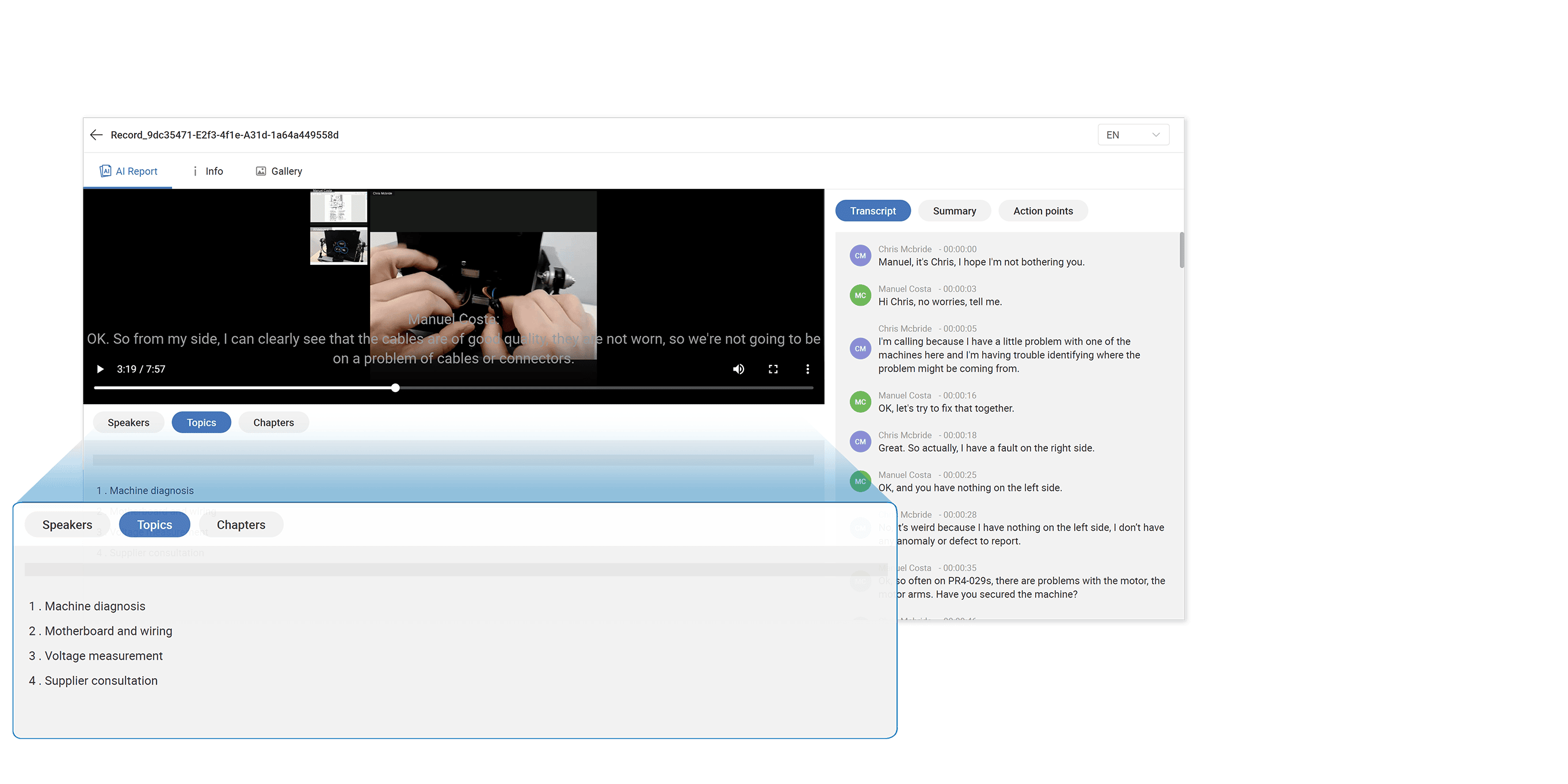This screenshot has height=784, width=1568.
Task: Open the video more options menu
Action: click(808, 369)
